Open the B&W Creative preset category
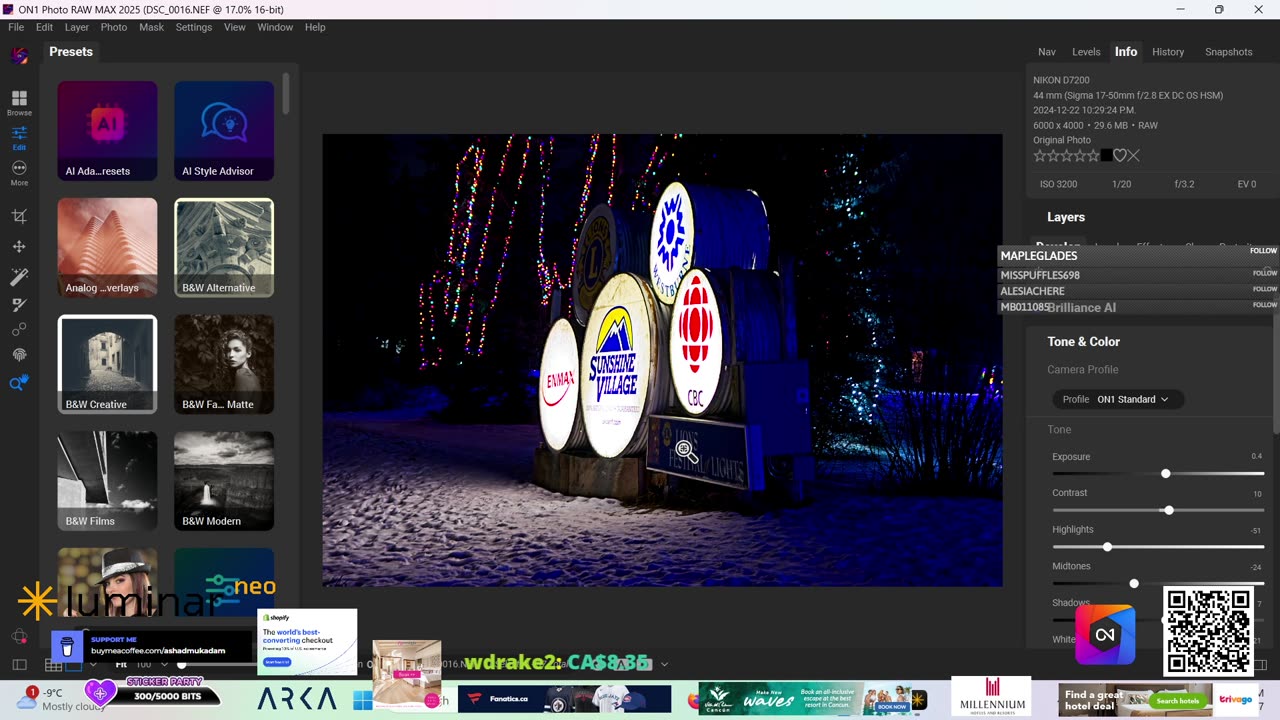Screen dimensions: 1280x720 tap(107, 364)
